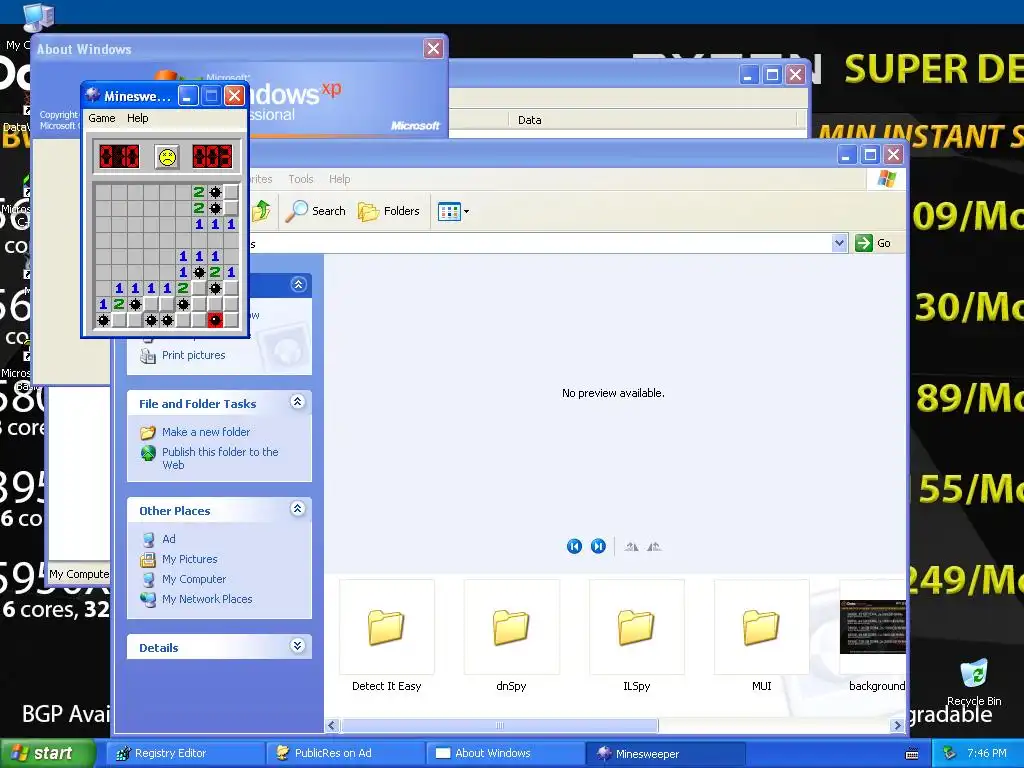Open My Network Places link

[207, 599]
